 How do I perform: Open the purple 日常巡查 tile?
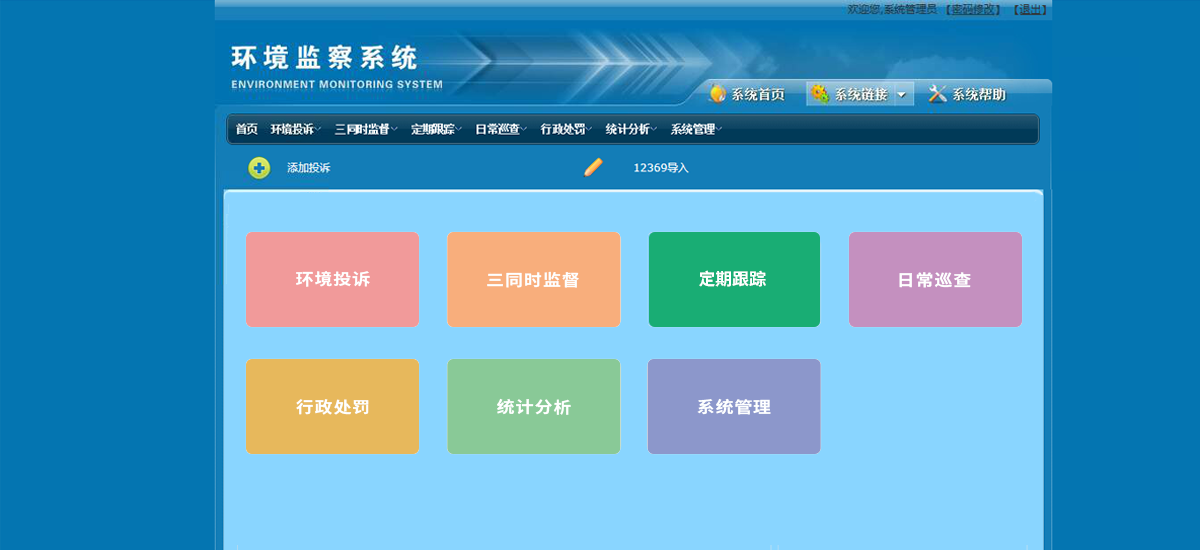[935, 279]
